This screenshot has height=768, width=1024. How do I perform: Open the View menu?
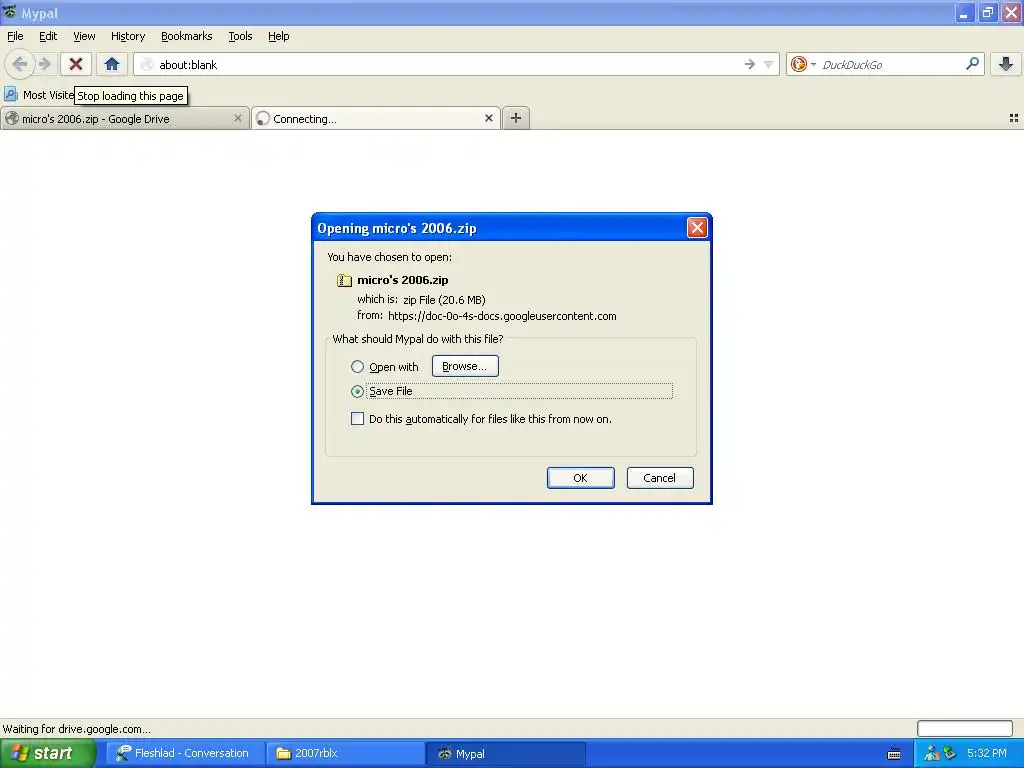pos(84,36)
